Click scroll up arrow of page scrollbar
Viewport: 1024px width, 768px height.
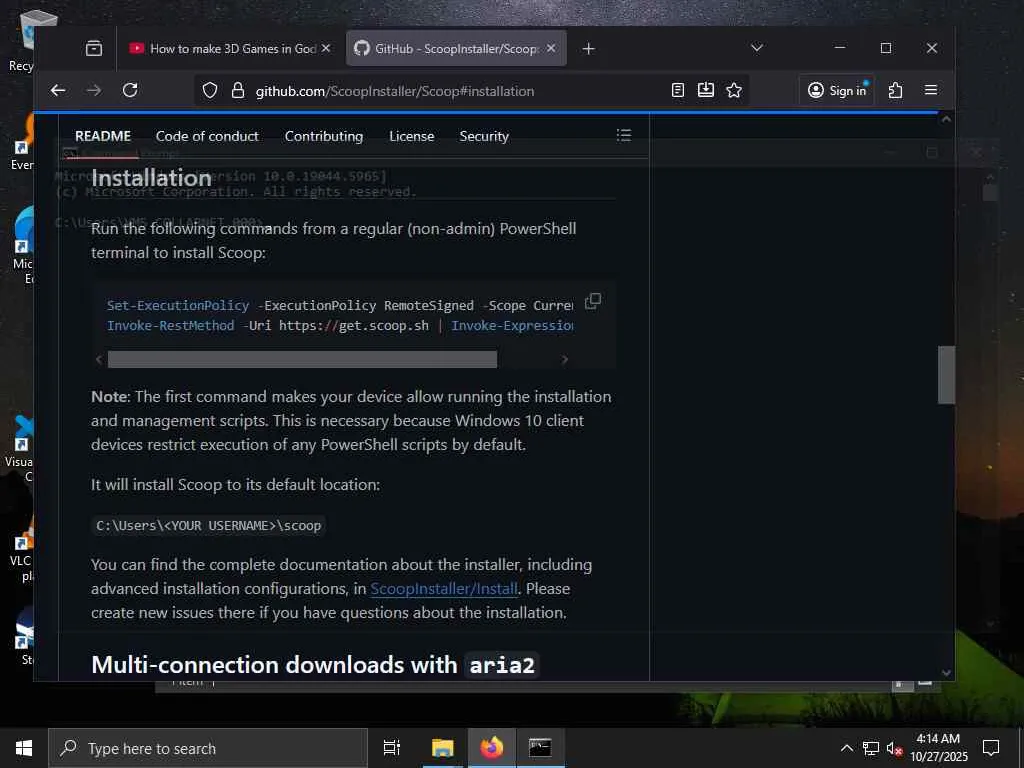pos(946,120)
